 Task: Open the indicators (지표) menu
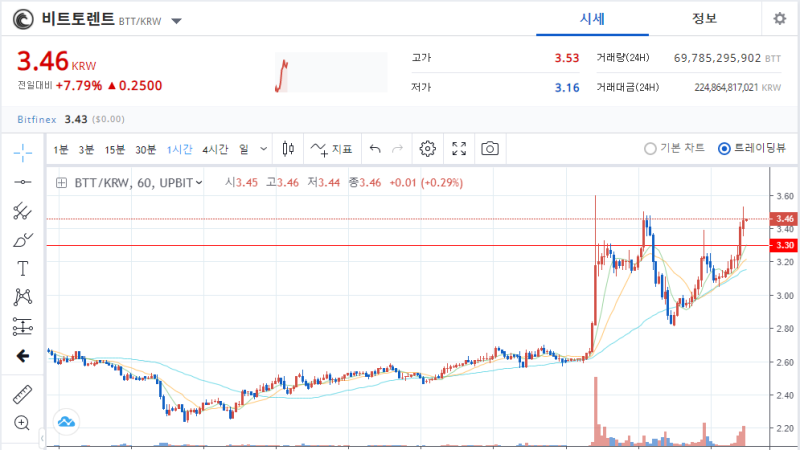(x=331, y=149)
